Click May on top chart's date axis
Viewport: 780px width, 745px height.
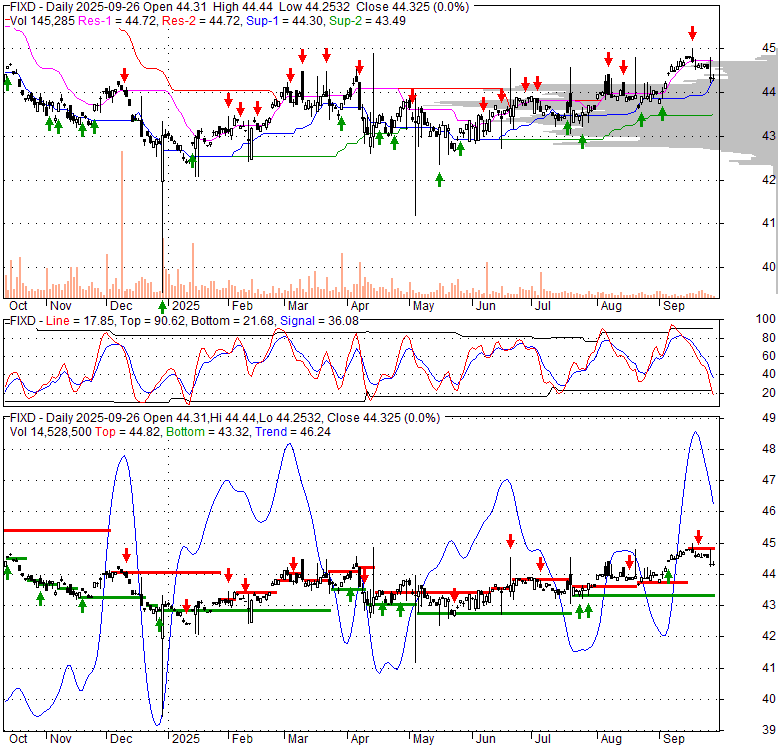coord(423,306)
